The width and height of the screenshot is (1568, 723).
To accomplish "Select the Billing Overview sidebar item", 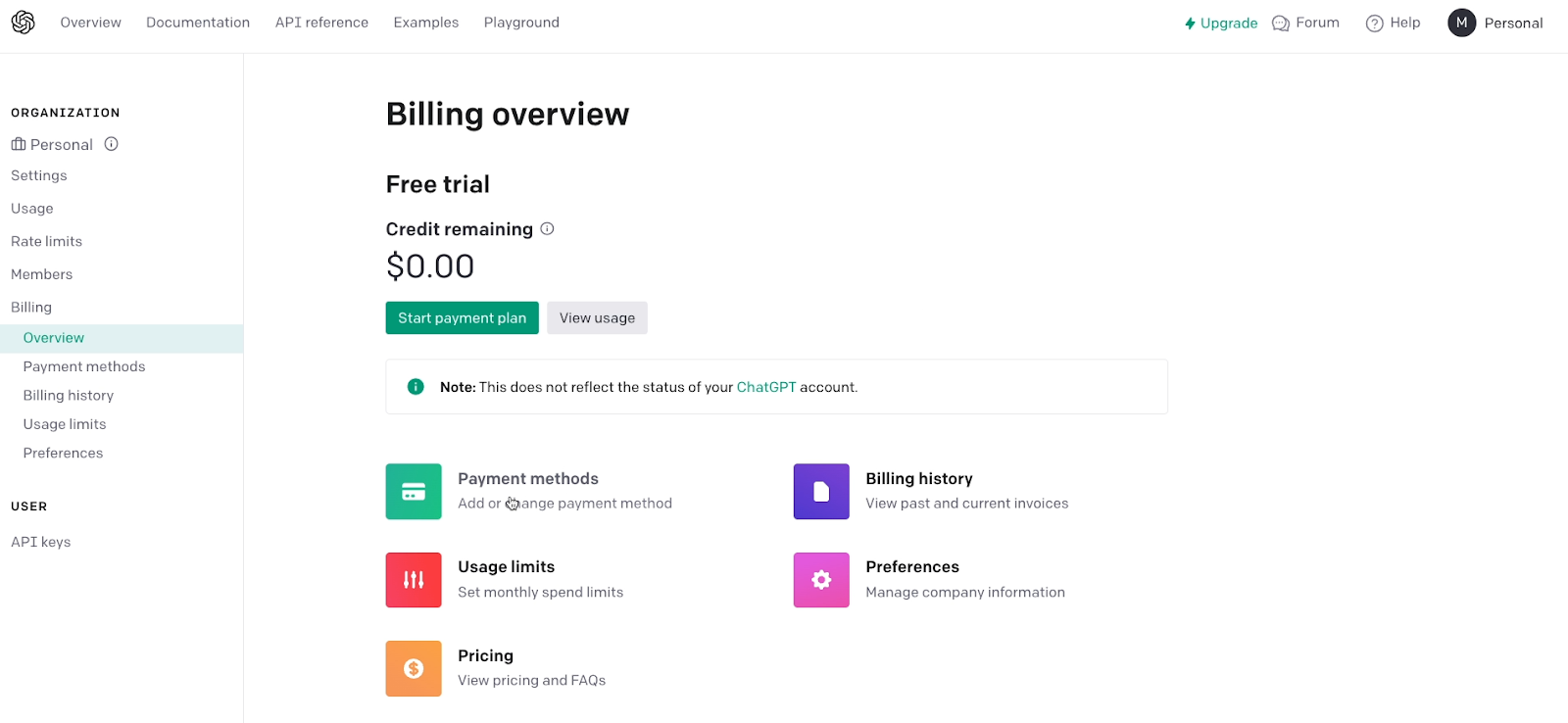I will tap(122, 338).
